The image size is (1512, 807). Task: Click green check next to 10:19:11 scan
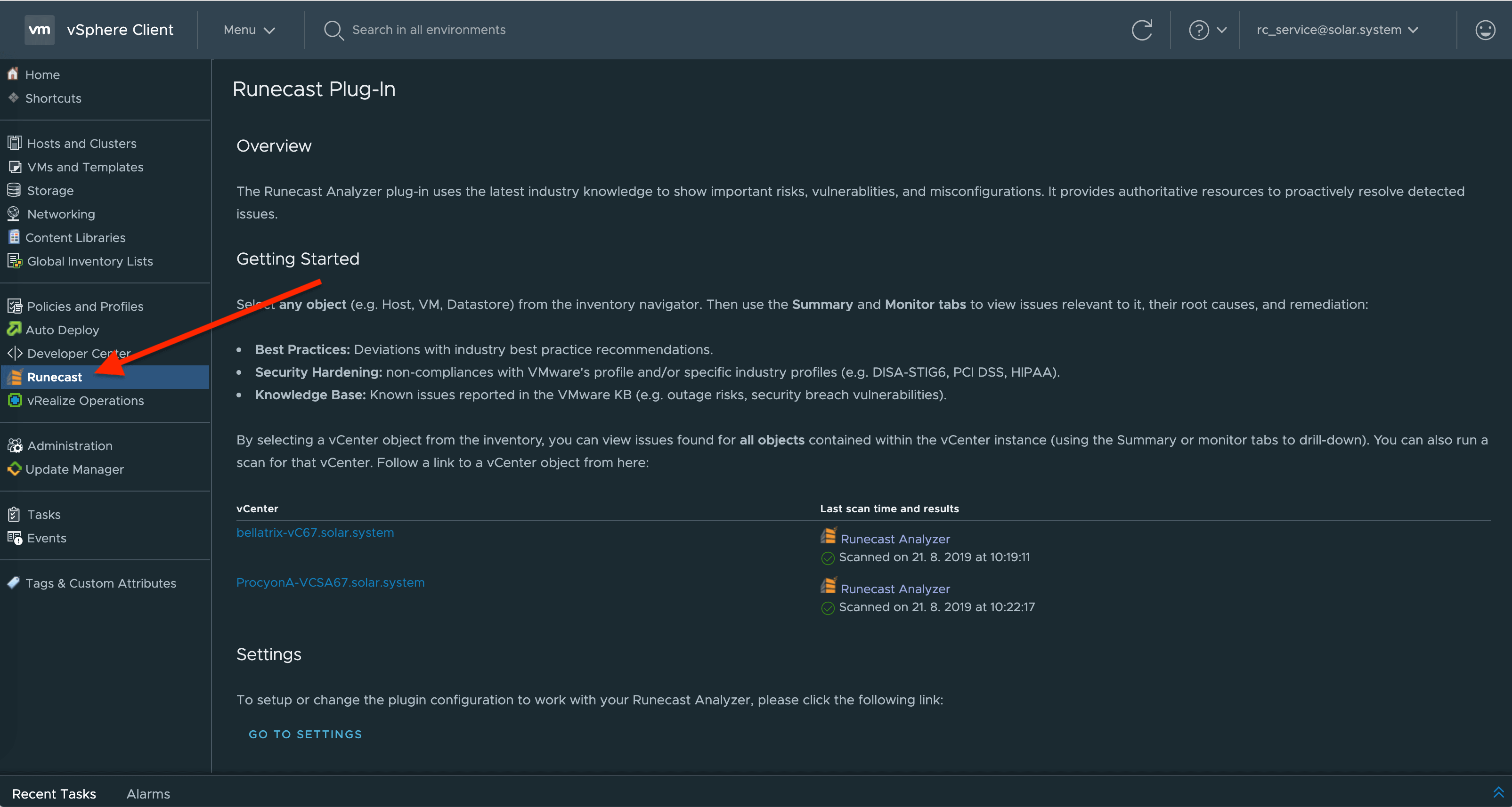(x=828, y=558)
